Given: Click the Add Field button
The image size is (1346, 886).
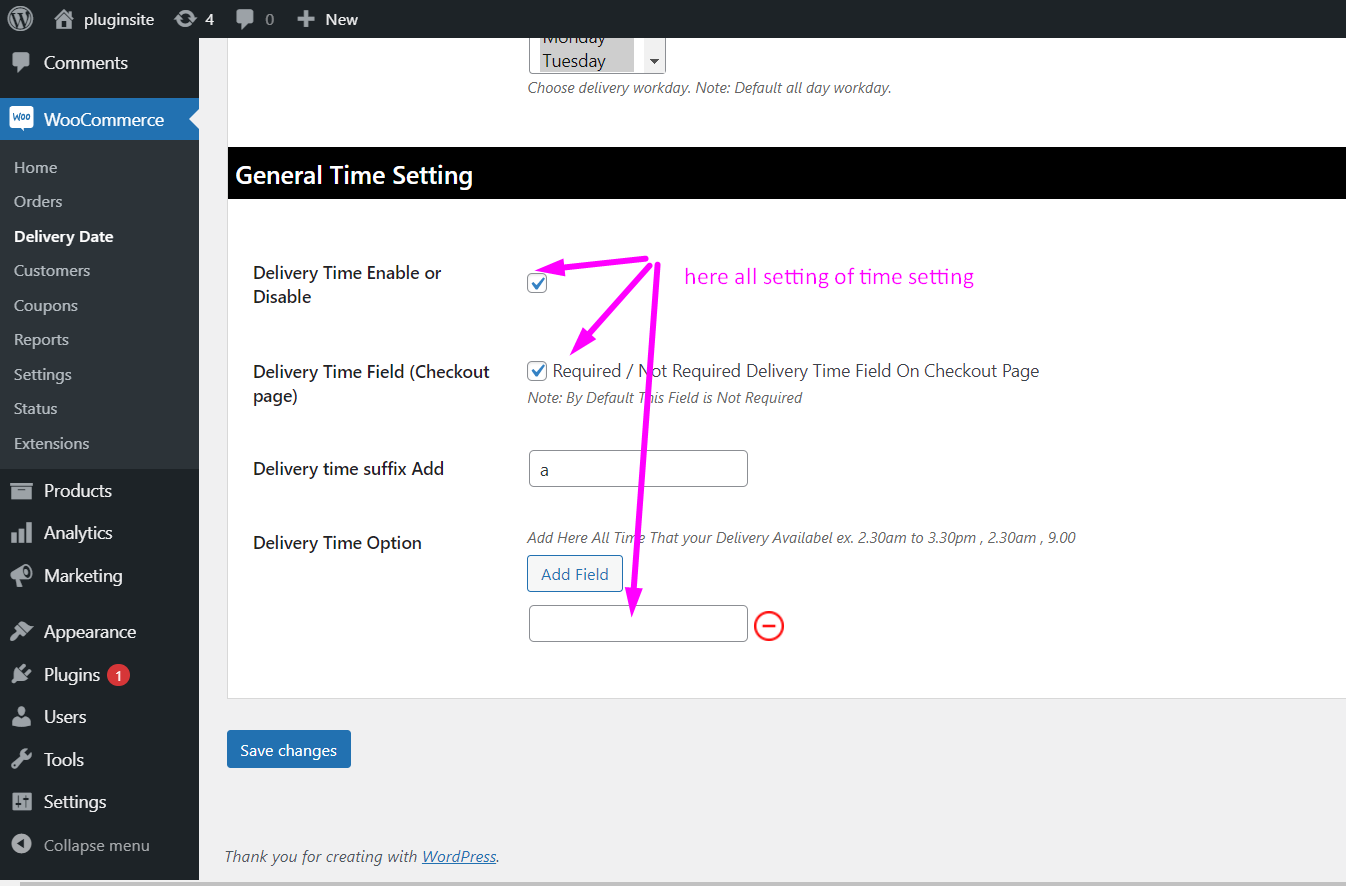Looking at the screenshot, I should click(575, 574).
